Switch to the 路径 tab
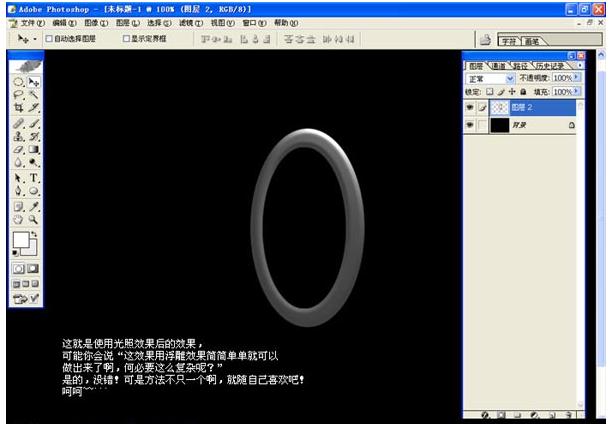Screen dimensions: 613x424 [520, 66]
